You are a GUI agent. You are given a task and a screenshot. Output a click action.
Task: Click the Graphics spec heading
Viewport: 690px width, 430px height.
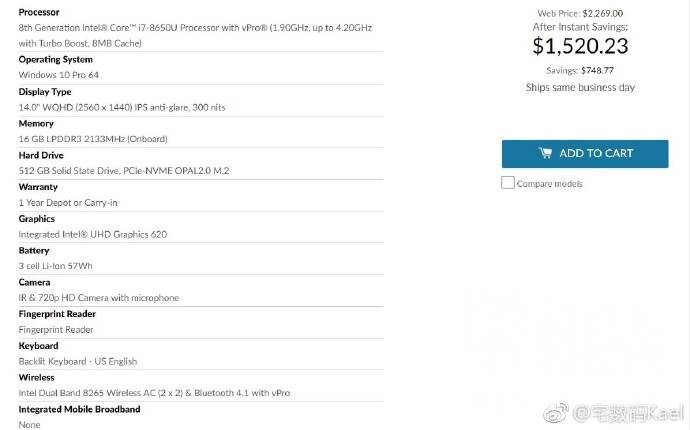(x=37, y=219)
